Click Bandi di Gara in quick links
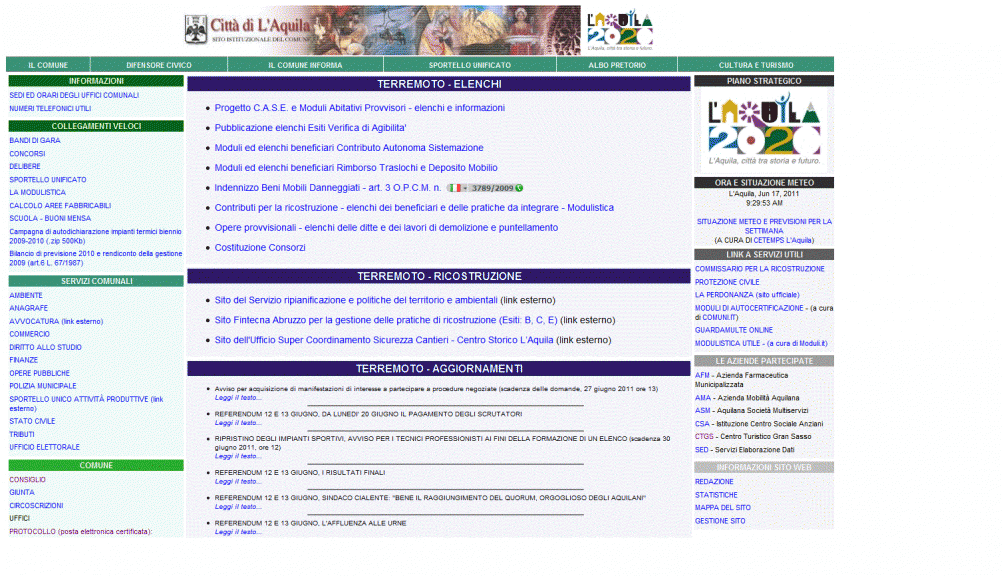The width and height of the screenshot is (1003, 576). pyautogui.click(x=35, y=141)
